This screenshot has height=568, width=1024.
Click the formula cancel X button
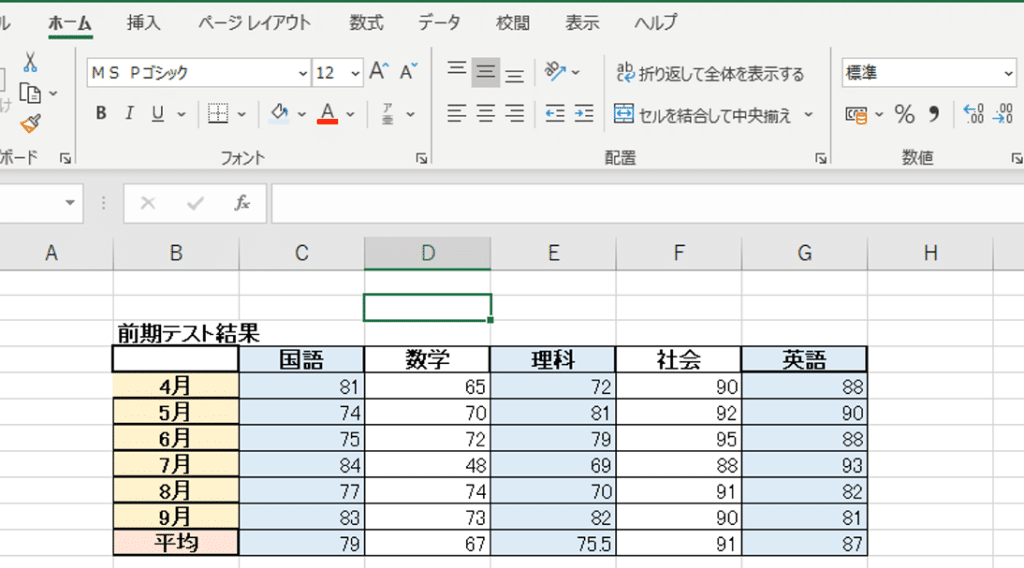point(148,203)
